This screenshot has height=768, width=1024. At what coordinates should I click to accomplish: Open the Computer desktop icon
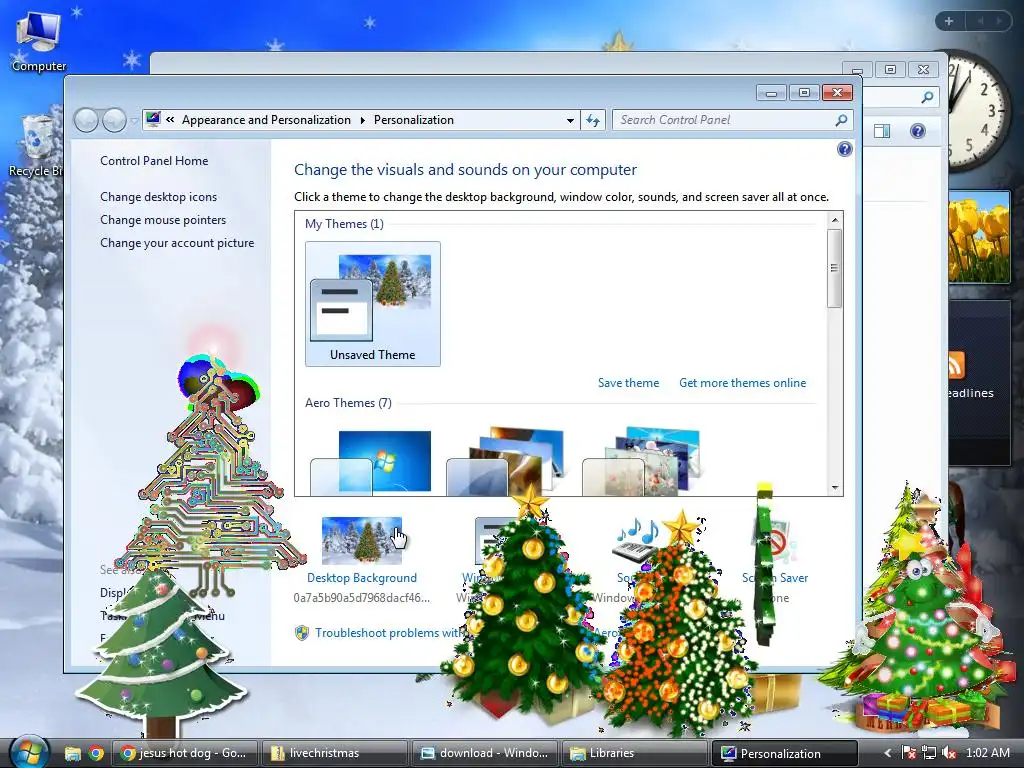(x=38, y=40)
